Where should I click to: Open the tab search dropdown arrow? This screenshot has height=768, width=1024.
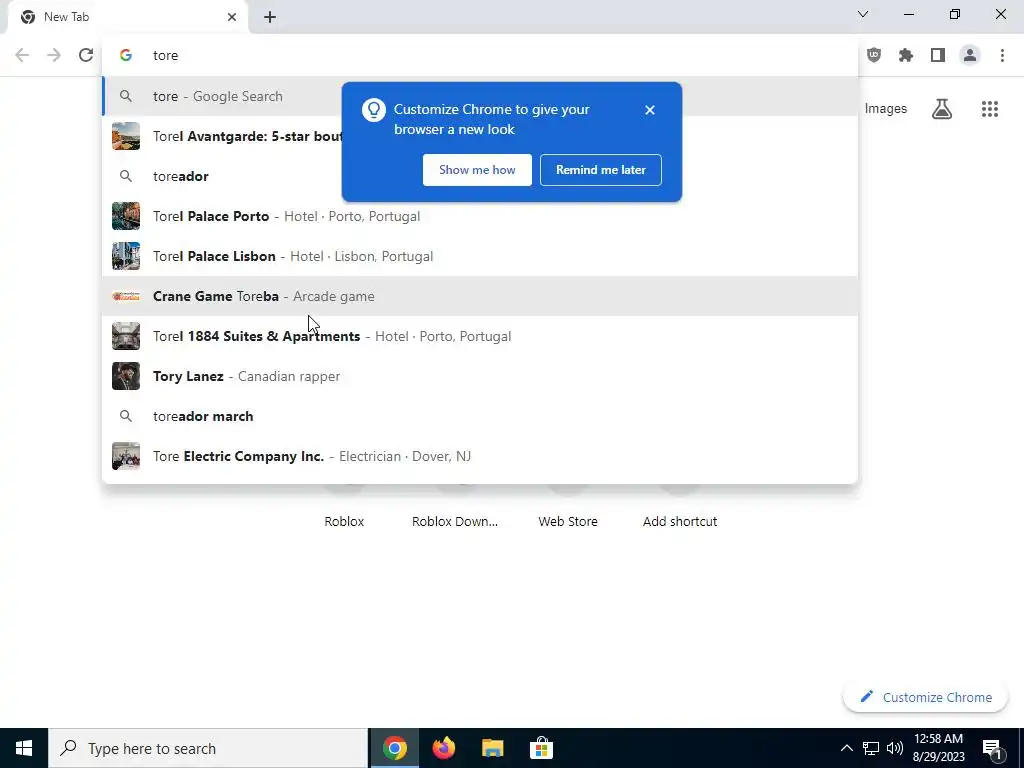click(x=863, y=14)
